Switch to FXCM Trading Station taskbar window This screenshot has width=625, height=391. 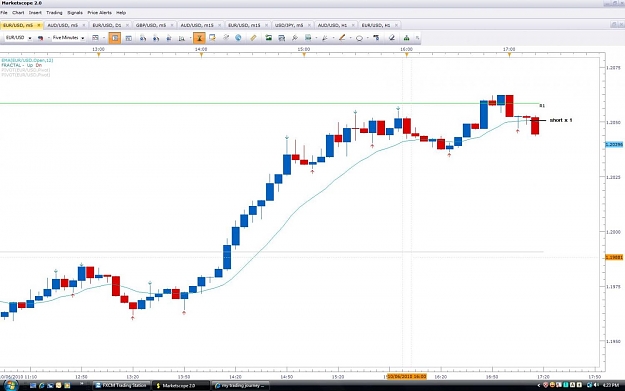[x=122, y=385]
